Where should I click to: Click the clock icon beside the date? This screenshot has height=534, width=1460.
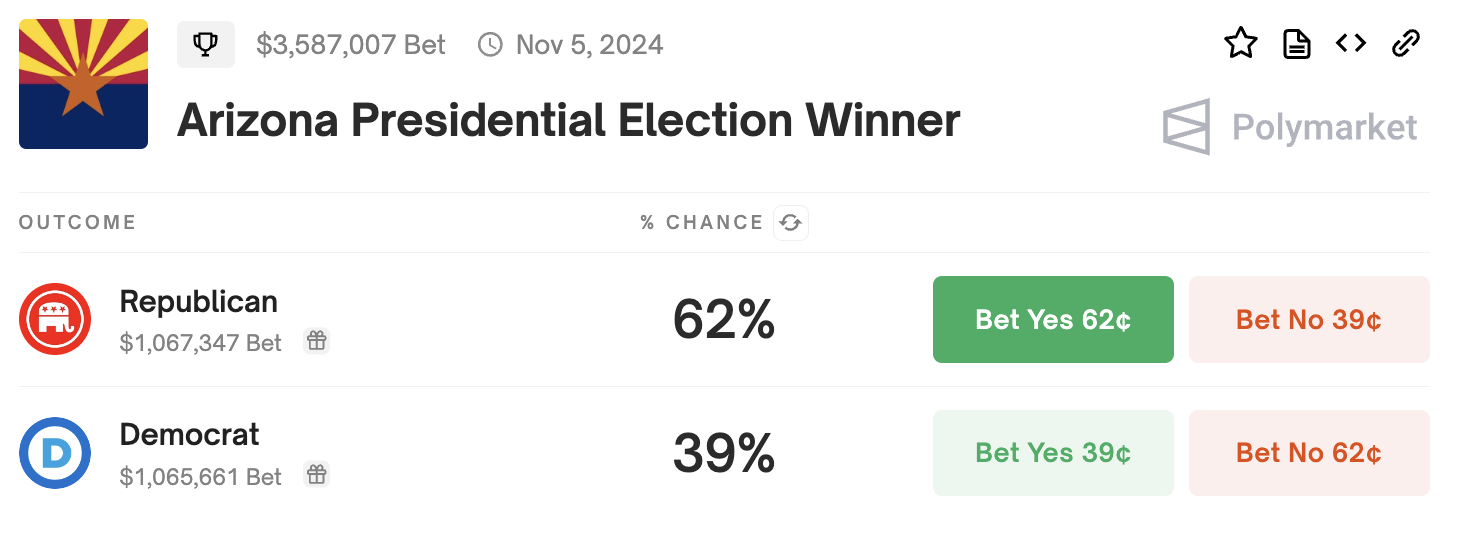coord(490,45)
